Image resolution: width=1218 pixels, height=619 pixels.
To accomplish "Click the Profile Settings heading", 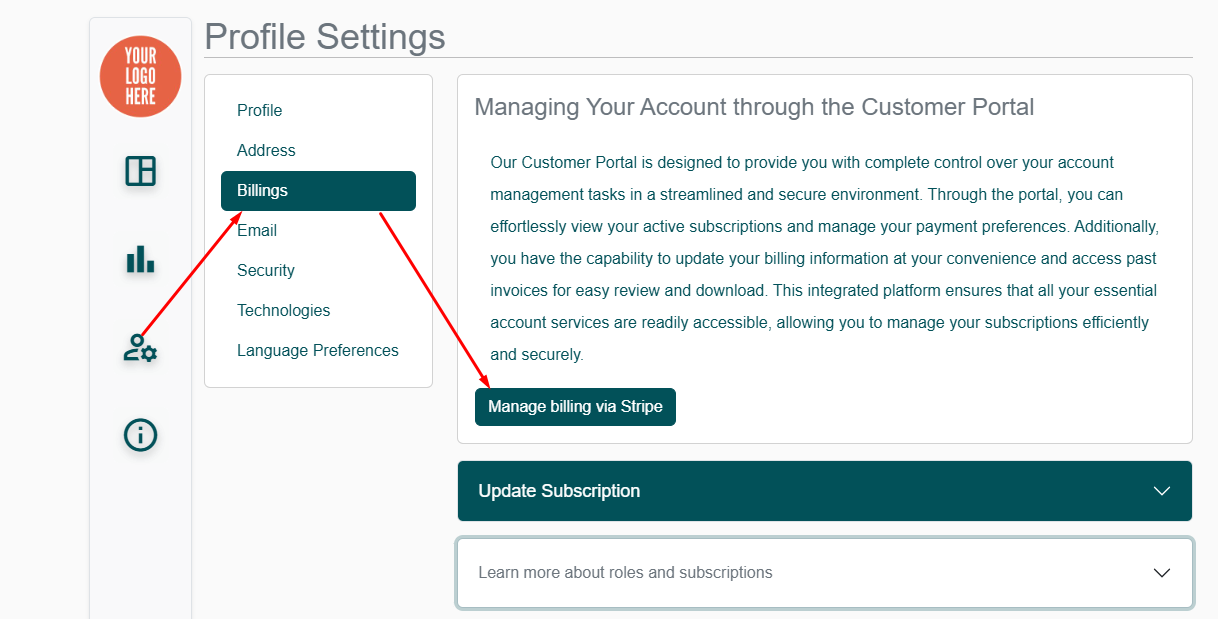I will (324, 36).
